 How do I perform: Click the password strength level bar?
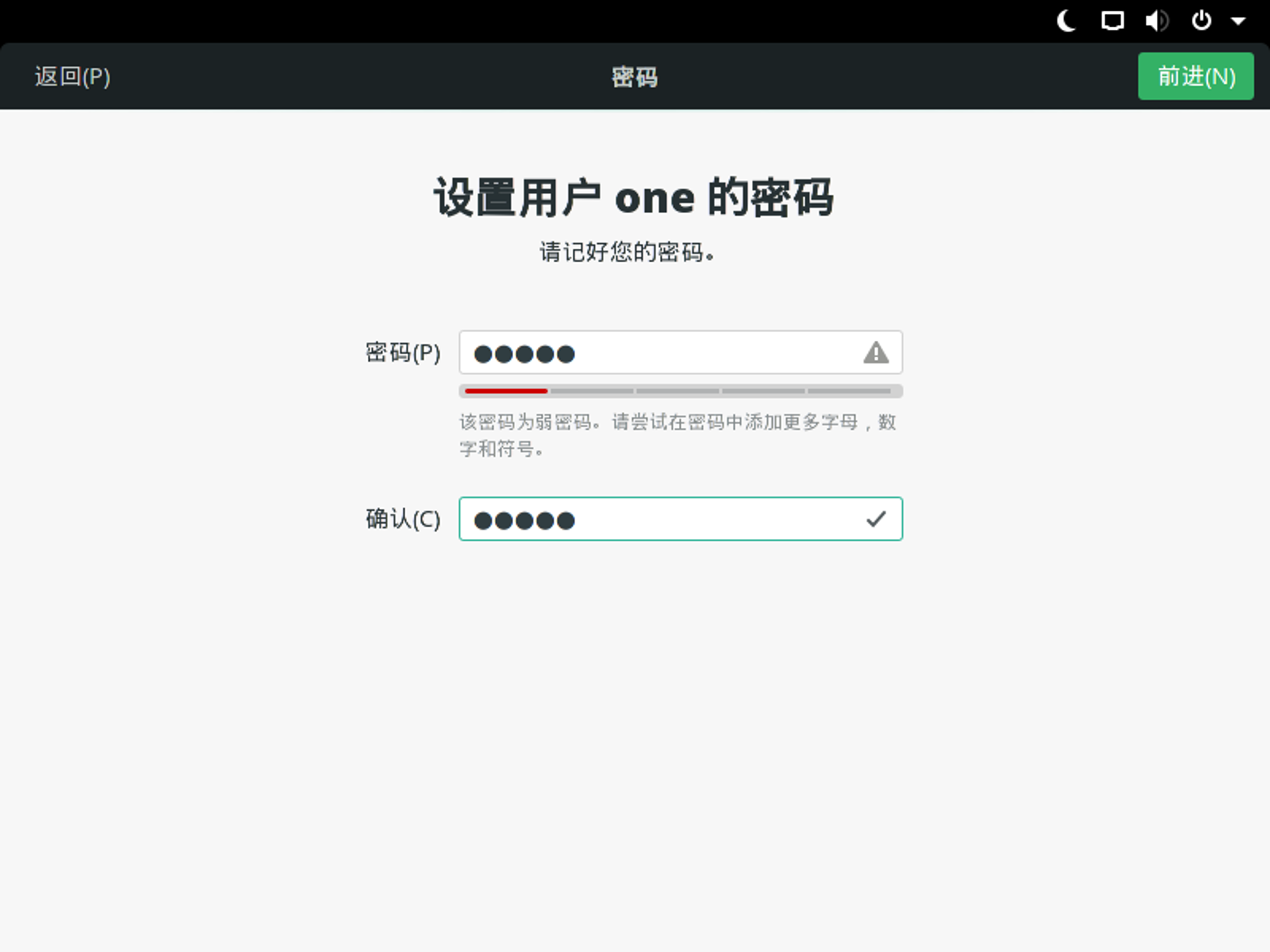pos(681,391)
